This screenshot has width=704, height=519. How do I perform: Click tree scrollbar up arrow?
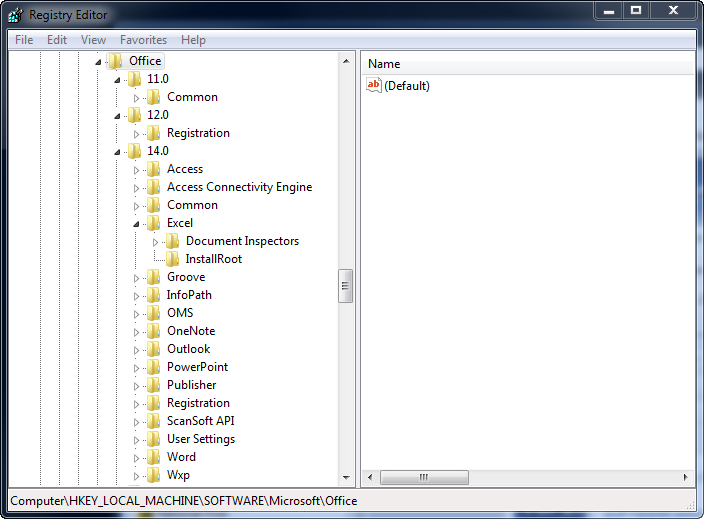point(346,61)
